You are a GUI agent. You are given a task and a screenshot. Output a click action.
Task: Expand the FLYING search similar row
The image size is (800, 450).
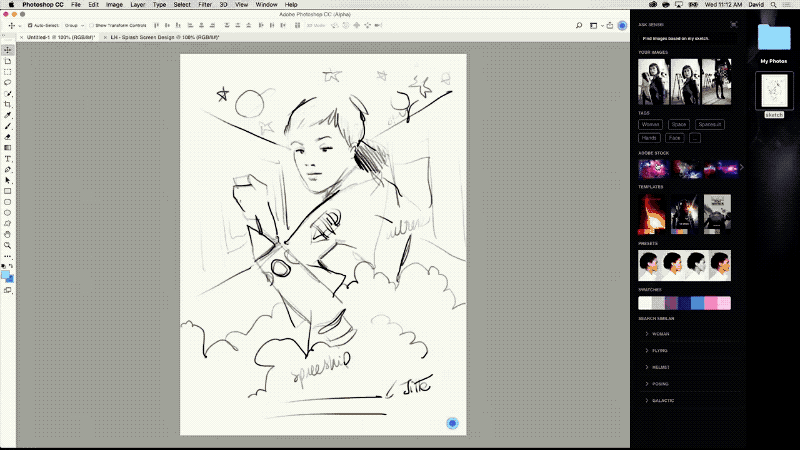[x=689, y=351]
